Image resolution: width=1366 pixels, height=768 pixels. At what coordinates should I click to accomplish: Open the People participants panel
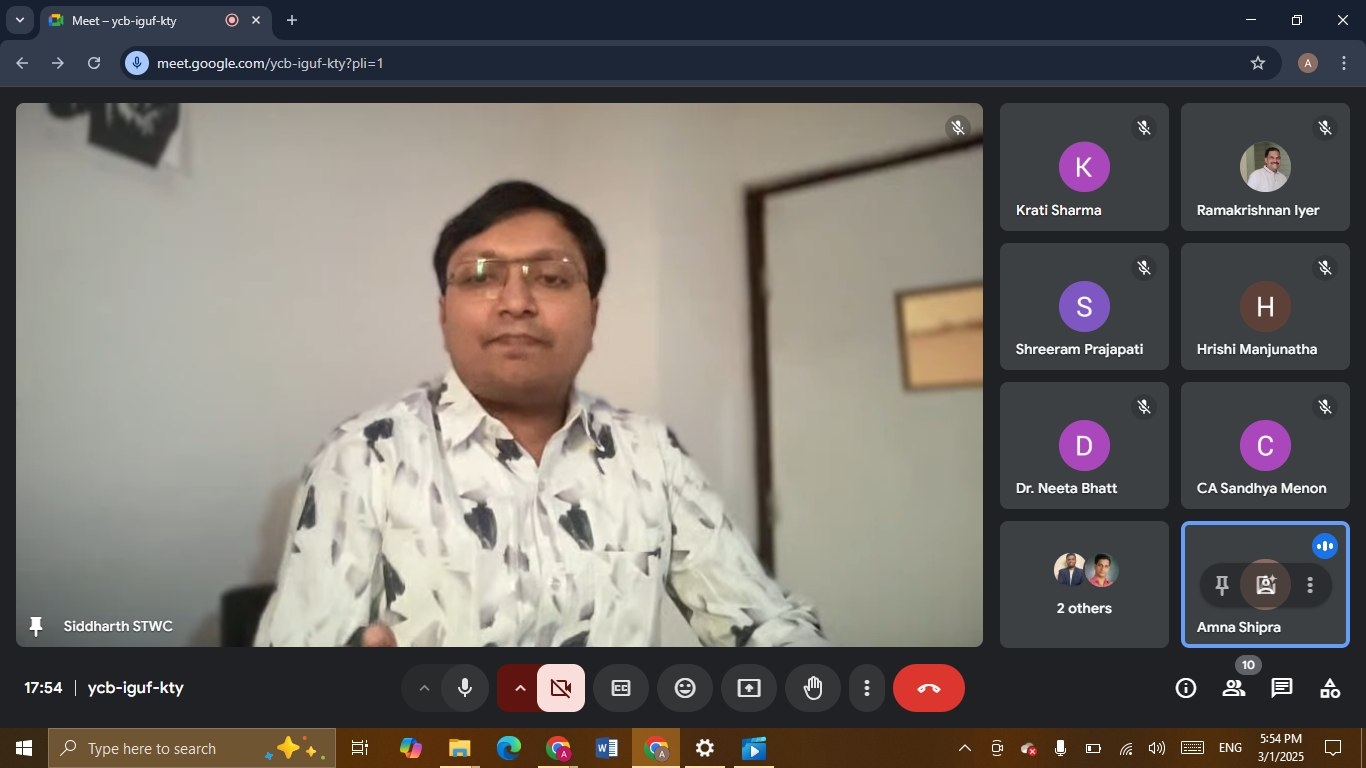pos(1234,688)
